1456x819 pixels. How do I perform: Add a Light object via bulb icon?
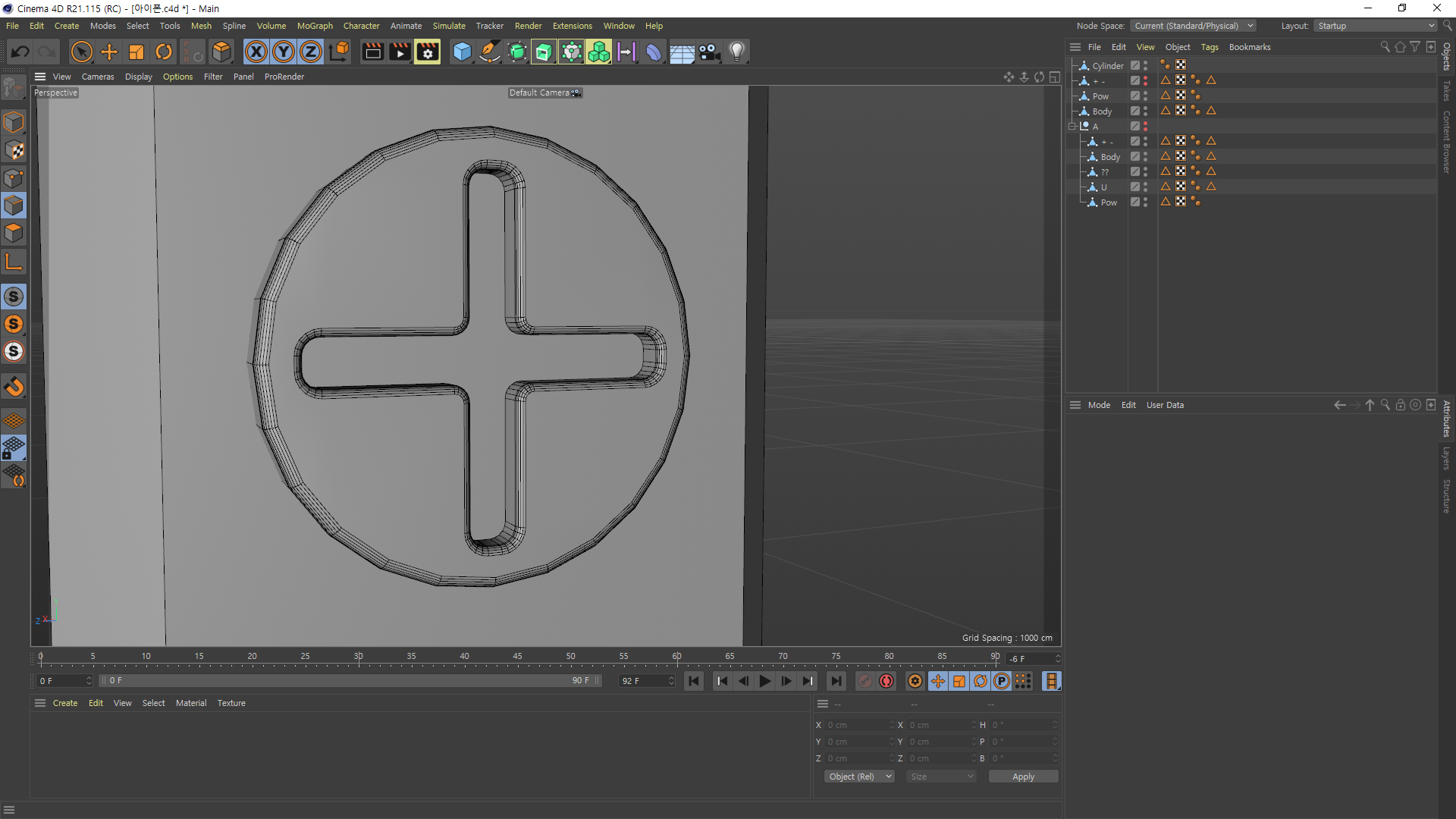736,52
